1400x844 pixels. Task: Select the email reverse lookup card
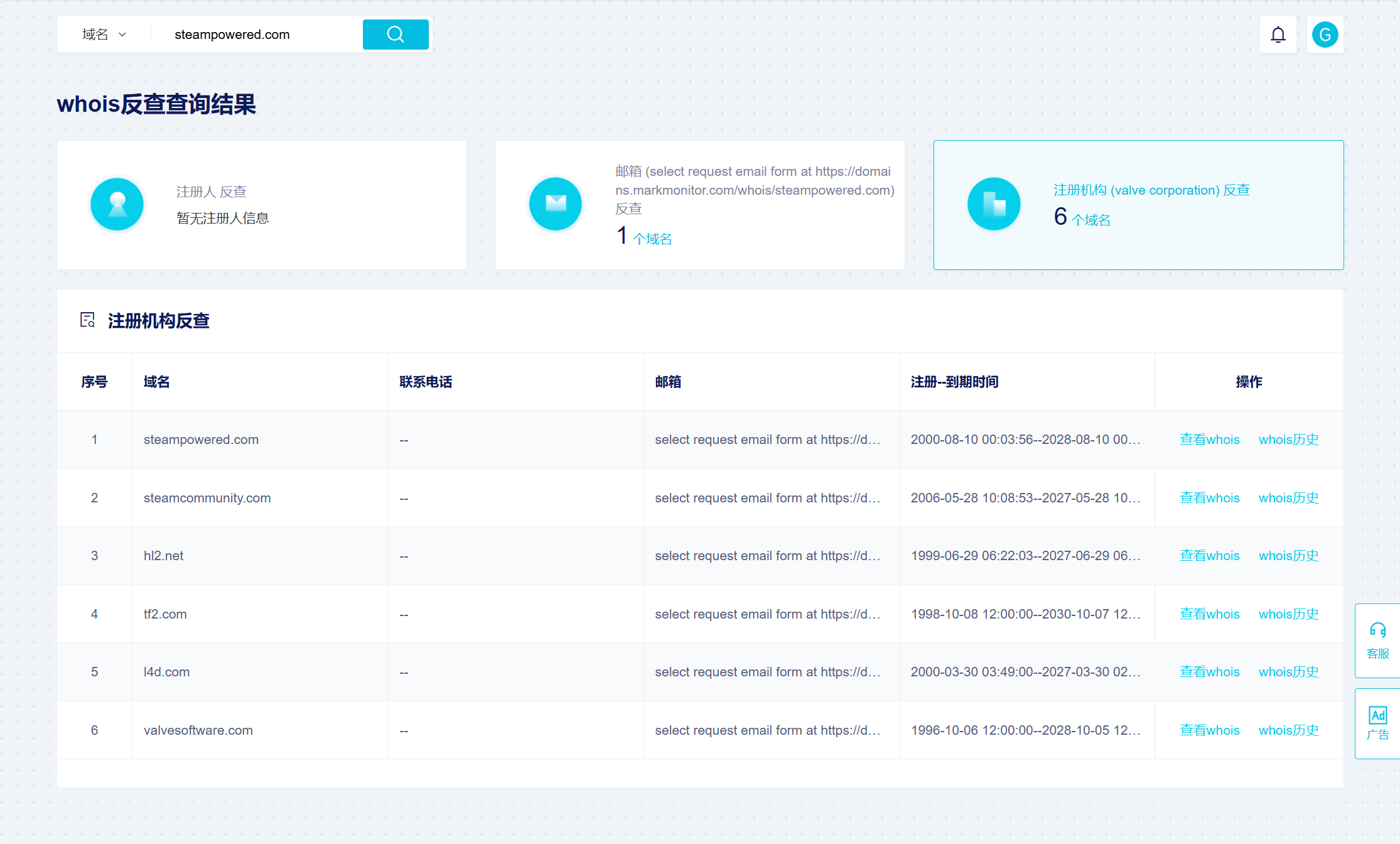coord(700,205)
